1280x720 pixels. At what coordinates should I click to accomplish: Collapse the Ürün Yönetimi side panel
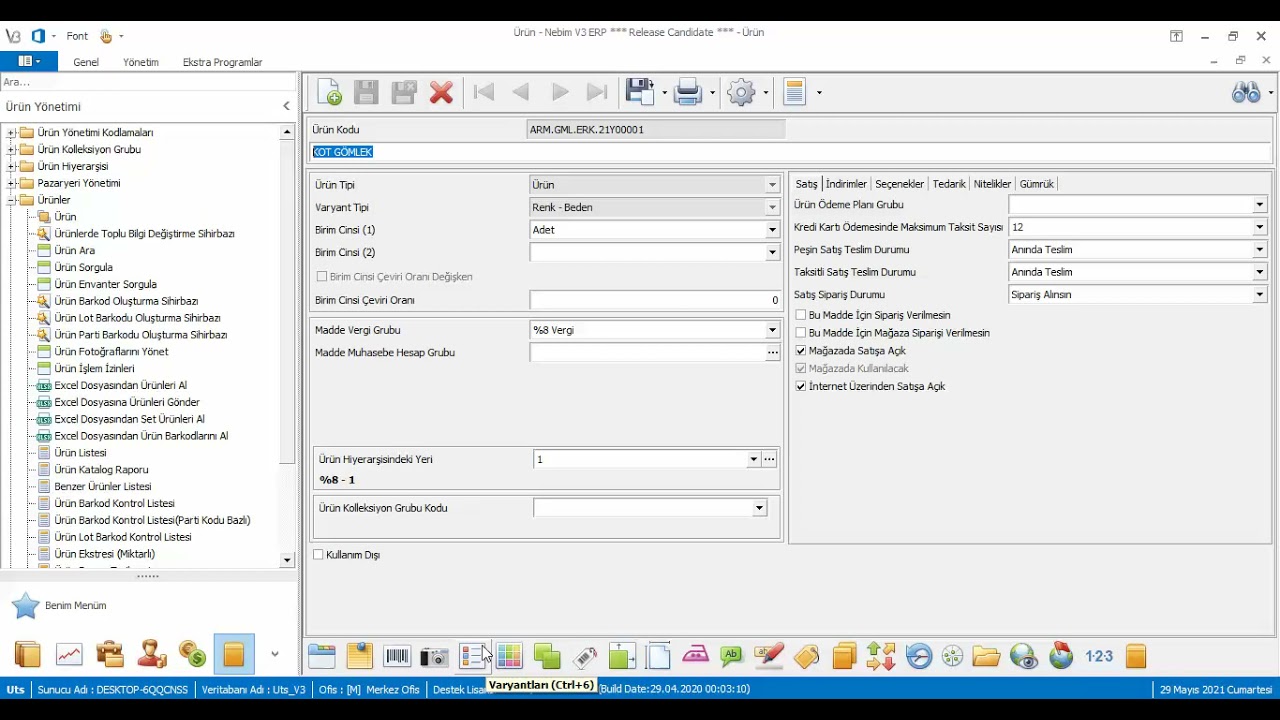[x=286, y=106]
